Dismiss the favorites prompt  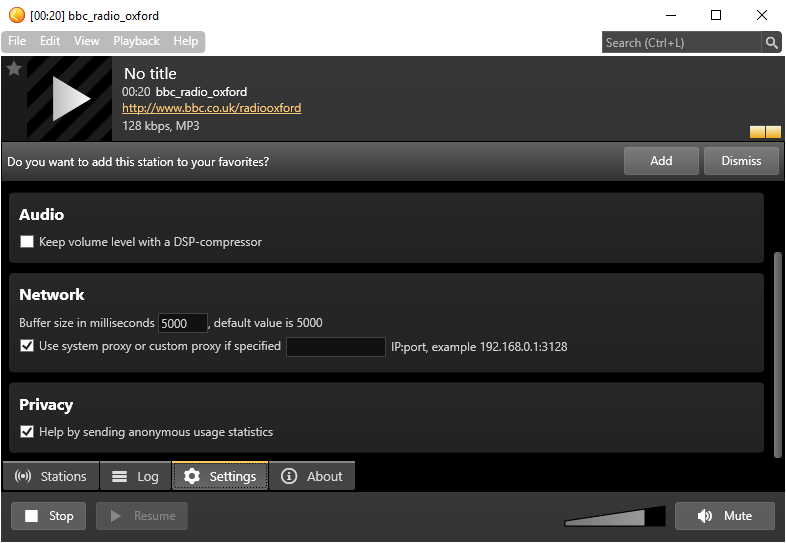(741, 161)
